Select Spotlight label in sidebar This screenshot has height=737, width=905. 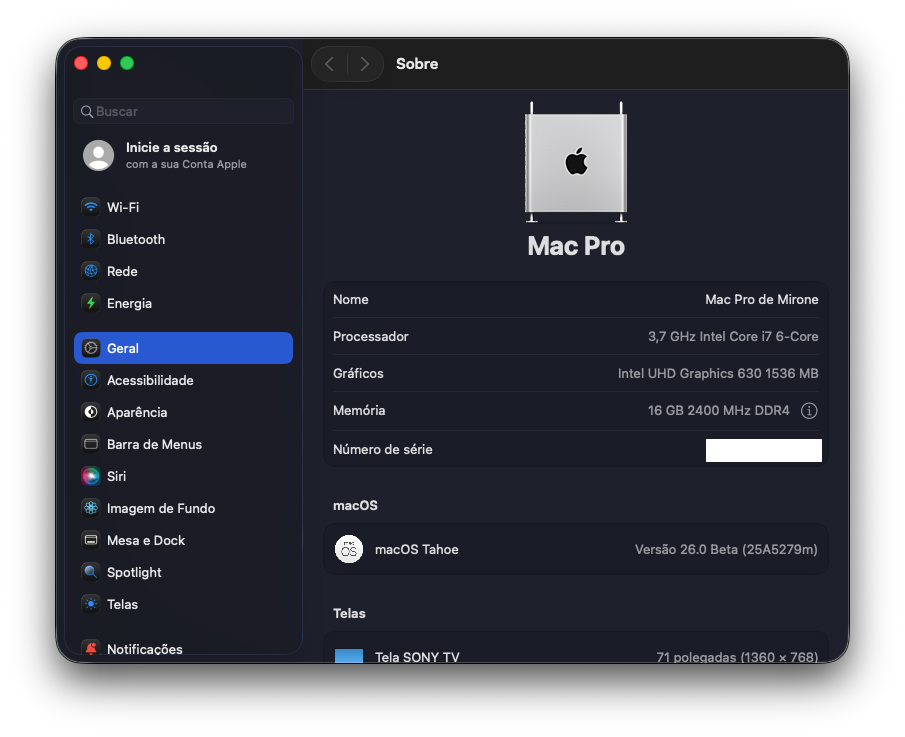click(x=134, y=573)
